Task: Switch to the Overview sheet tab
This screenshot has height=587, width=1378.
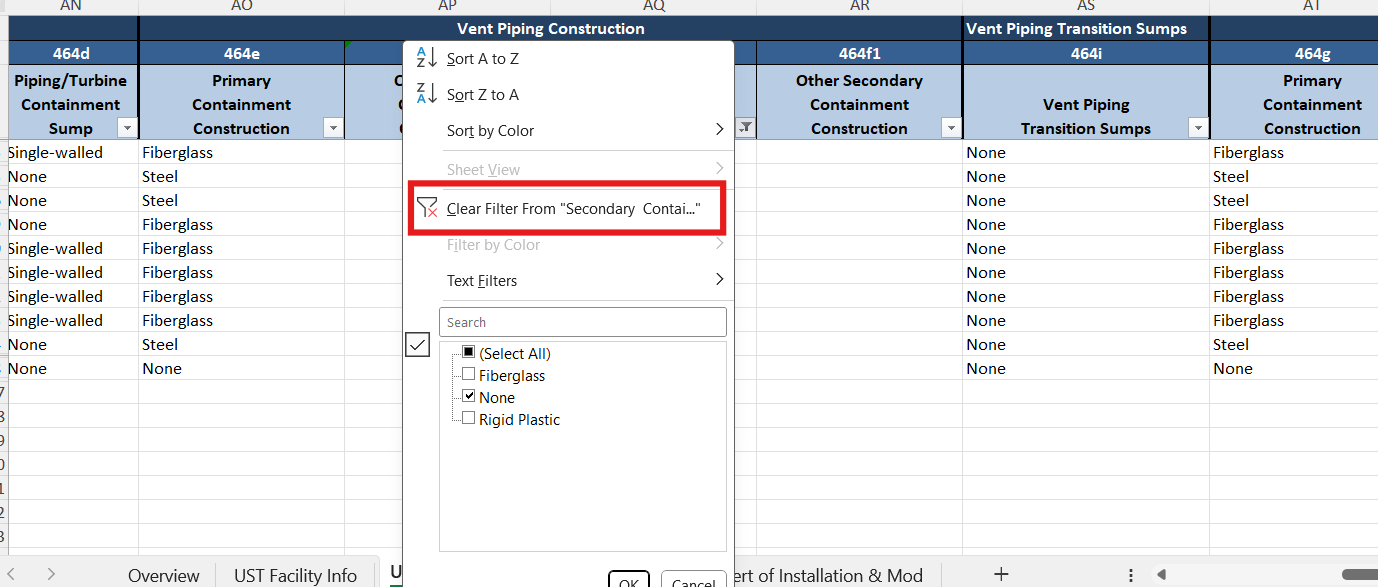Action: pyautogui.click(x=164, y=575)
